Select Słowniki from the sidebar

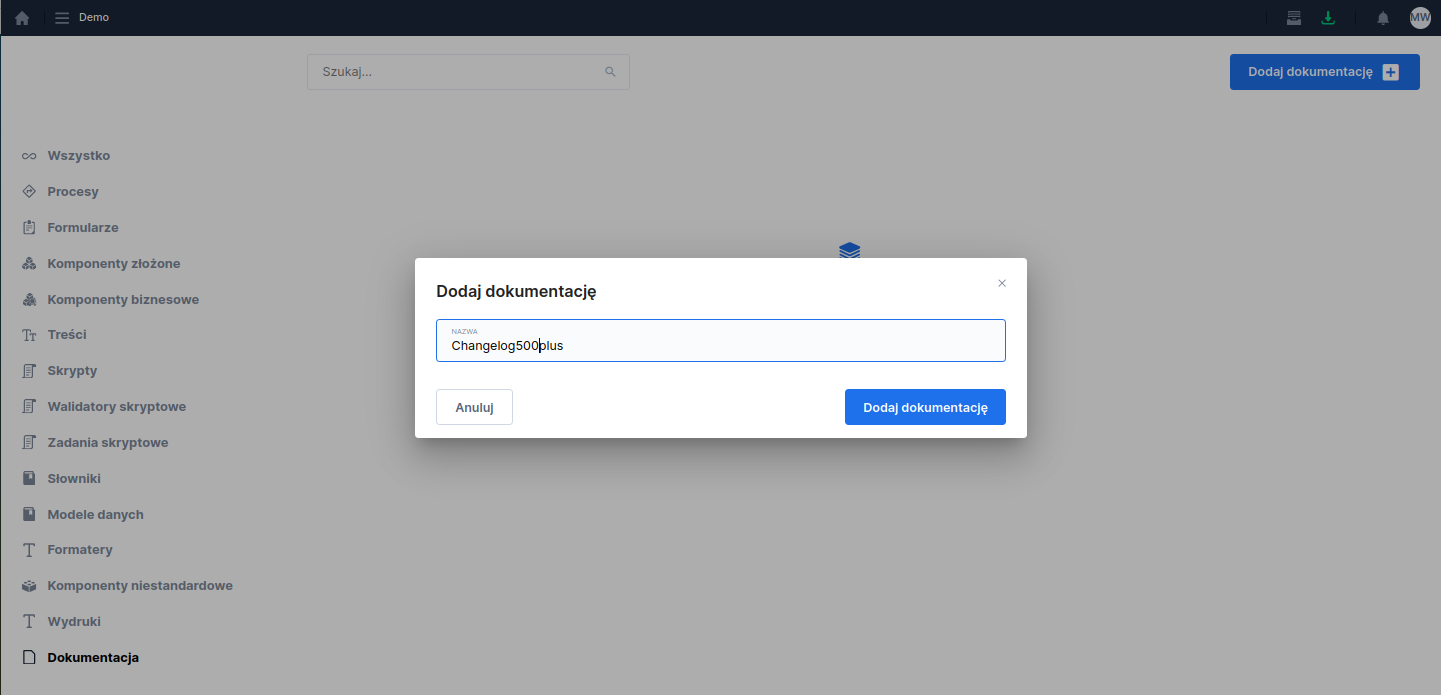74,479
